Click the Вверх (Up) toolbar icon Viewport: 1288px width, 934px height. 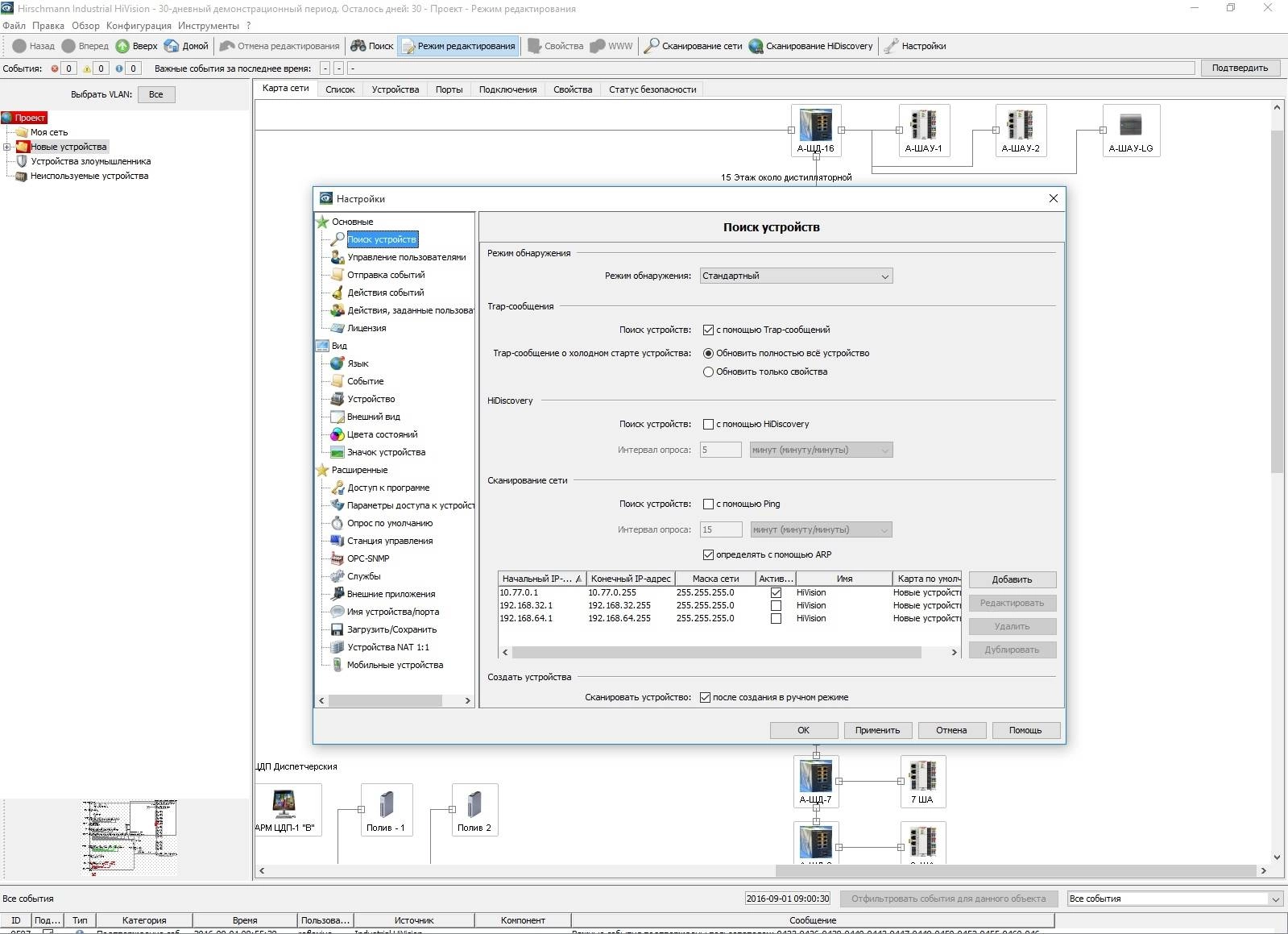(x=136, y=46)
